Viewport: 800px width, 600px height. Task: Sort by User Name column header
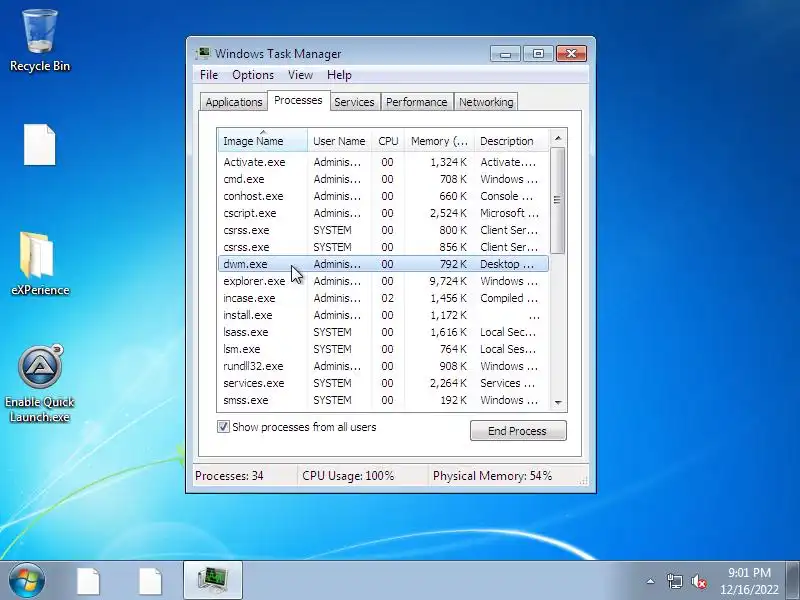[339, 141]
